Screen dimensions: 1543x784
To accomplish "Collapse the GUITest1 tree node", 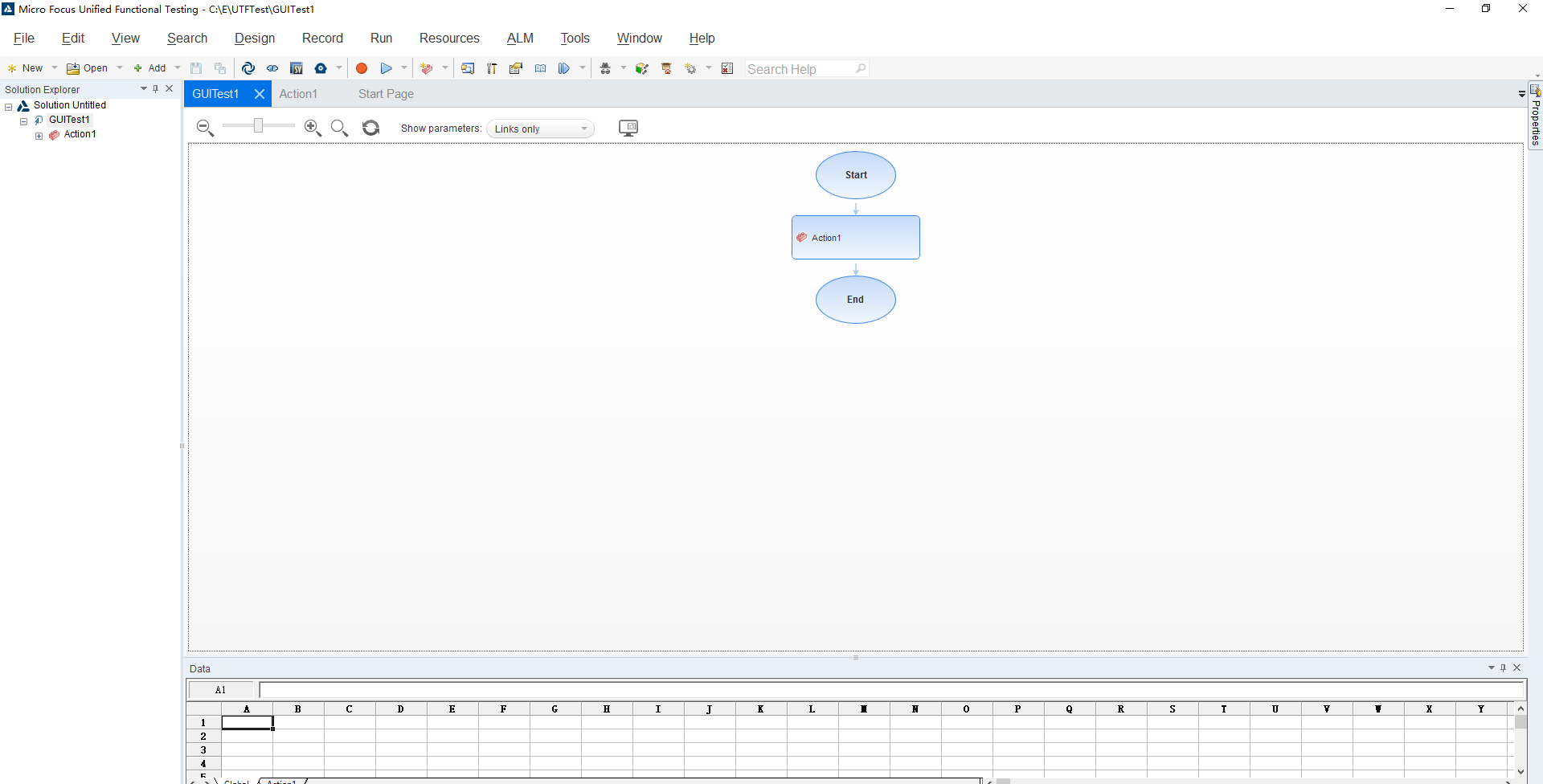I will [x=24, y=120].
